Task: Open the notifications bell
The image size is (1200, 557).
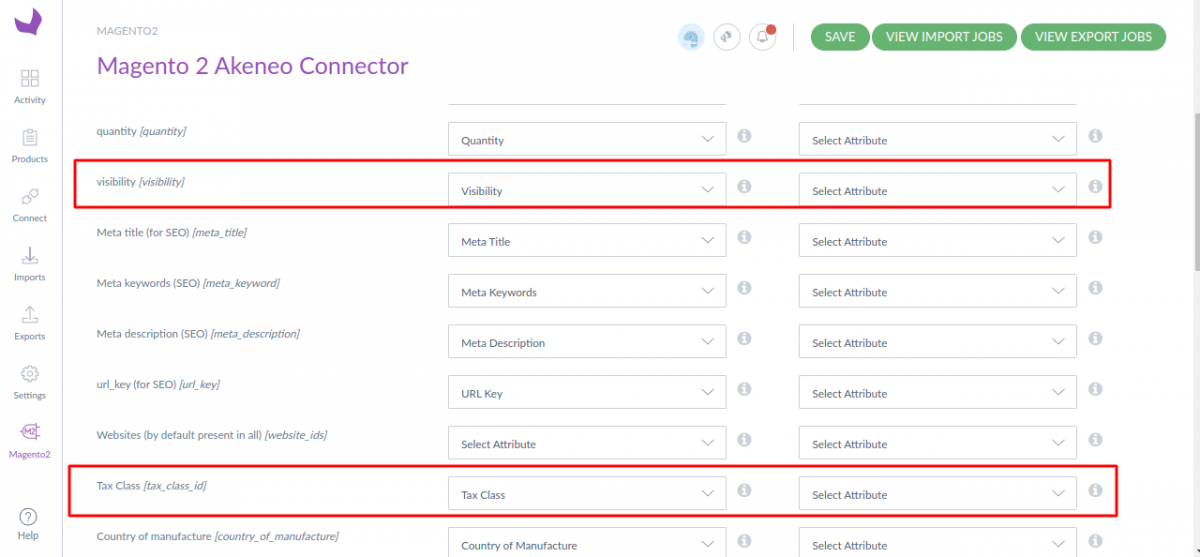Action: (x=762, y=37)
